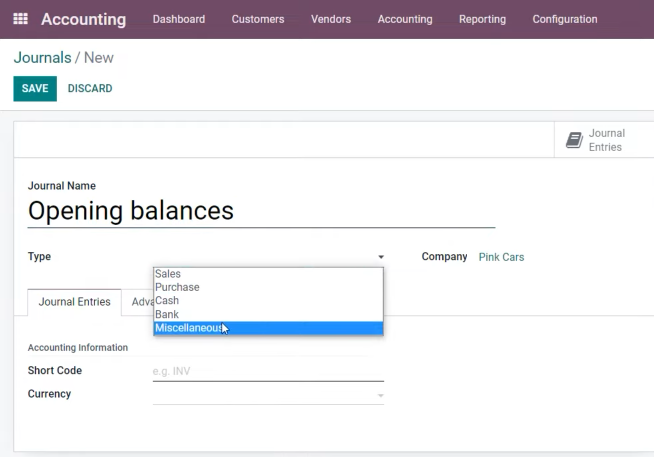Open the Customers menu
The width and height of the screenshot is (654, 457).
coord(258,19)
